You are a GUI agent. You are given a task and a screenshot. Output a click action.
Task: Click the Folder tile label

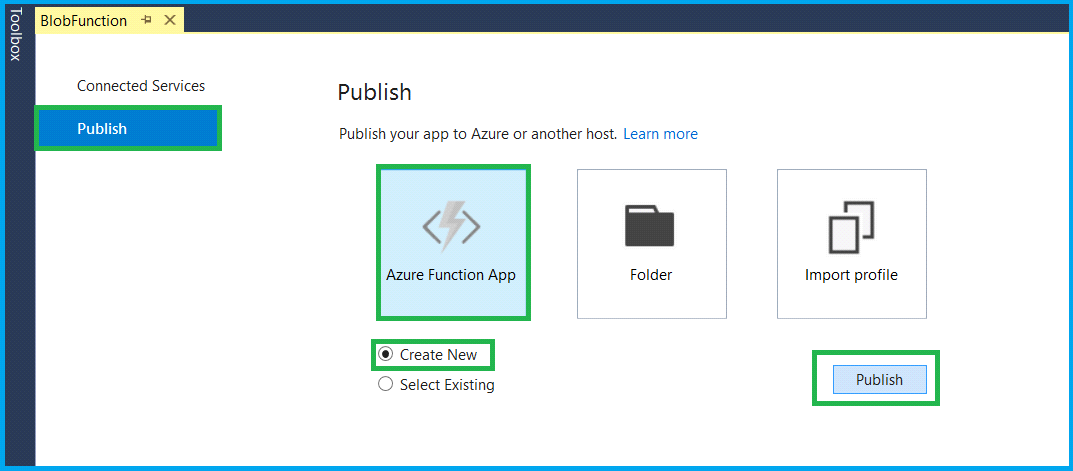click(651, 275)
